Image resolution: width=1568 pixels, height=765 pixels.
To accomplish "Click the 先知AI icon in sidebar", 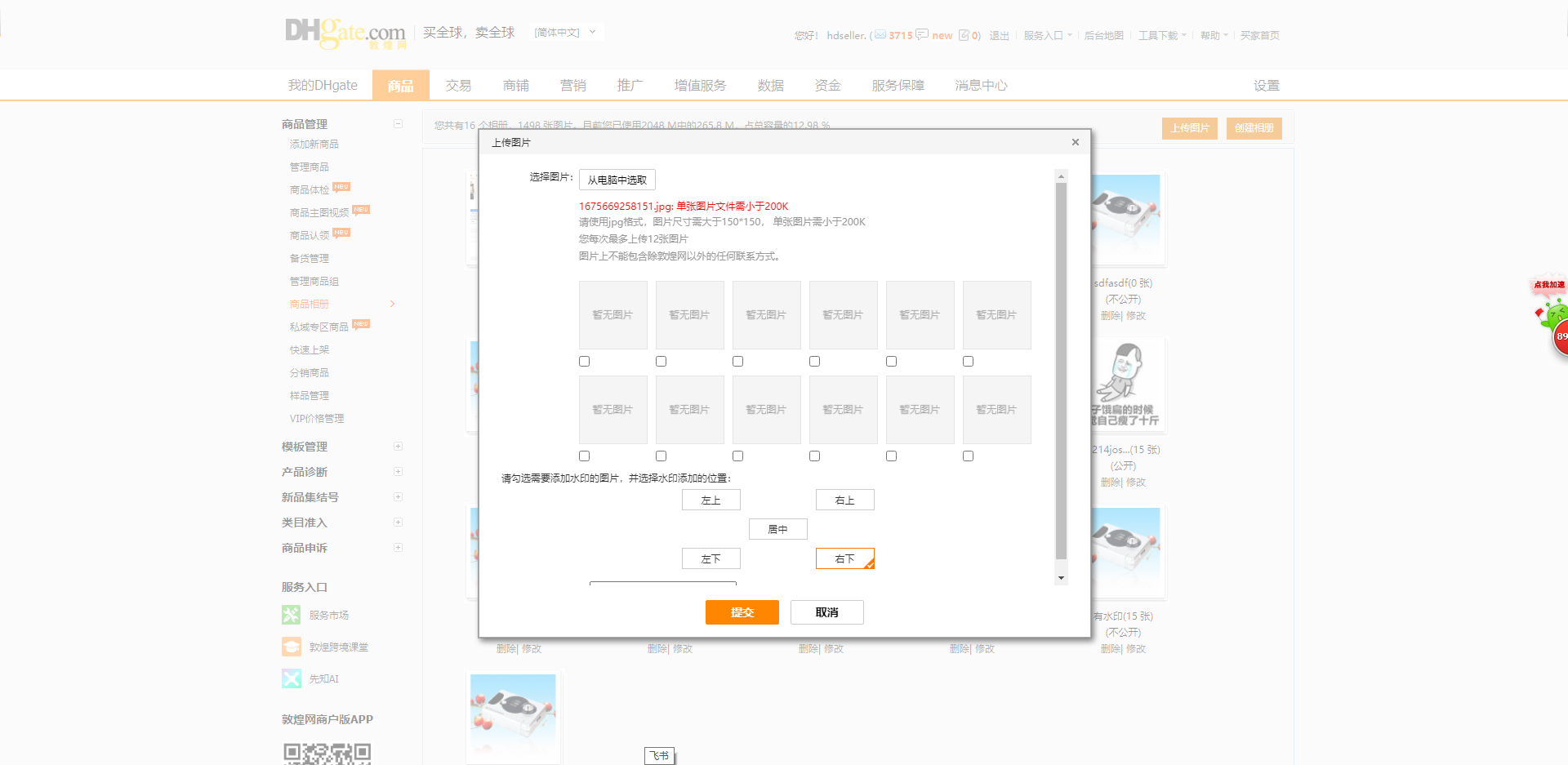I will 292,678.
